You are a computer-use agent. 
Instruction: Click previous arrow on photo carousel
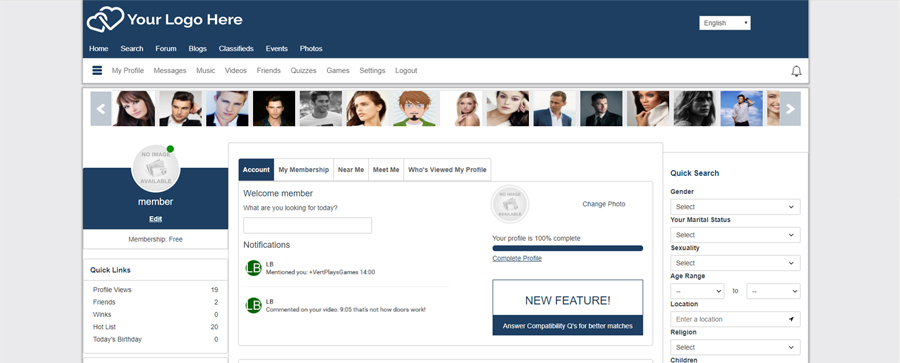101,109
